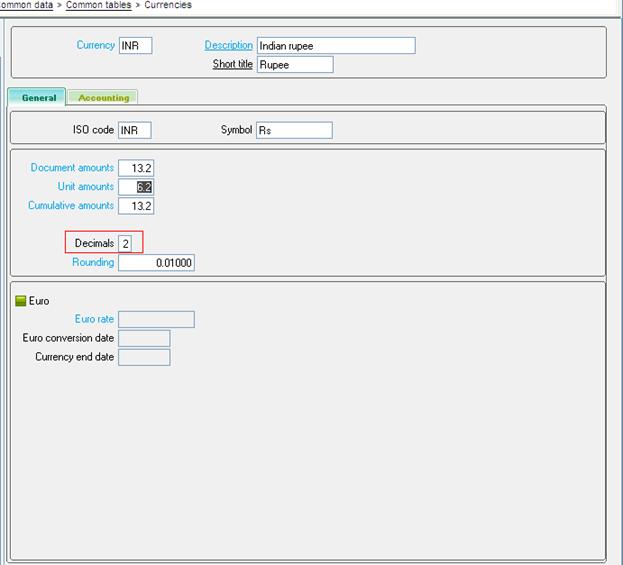The height and width of the screenshot is (565, 623).
Task: Click the Unit amounts label
Action: tap(86, 186)
